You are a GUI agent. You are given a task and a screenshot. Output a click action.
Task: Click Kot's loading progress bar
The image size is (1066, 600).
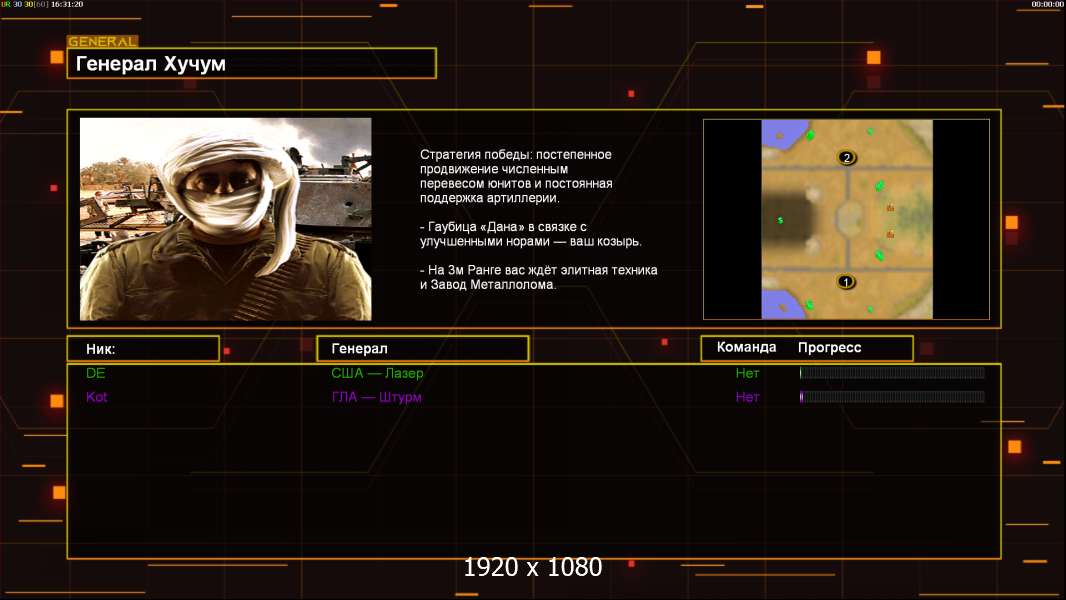tap(891, 397)
